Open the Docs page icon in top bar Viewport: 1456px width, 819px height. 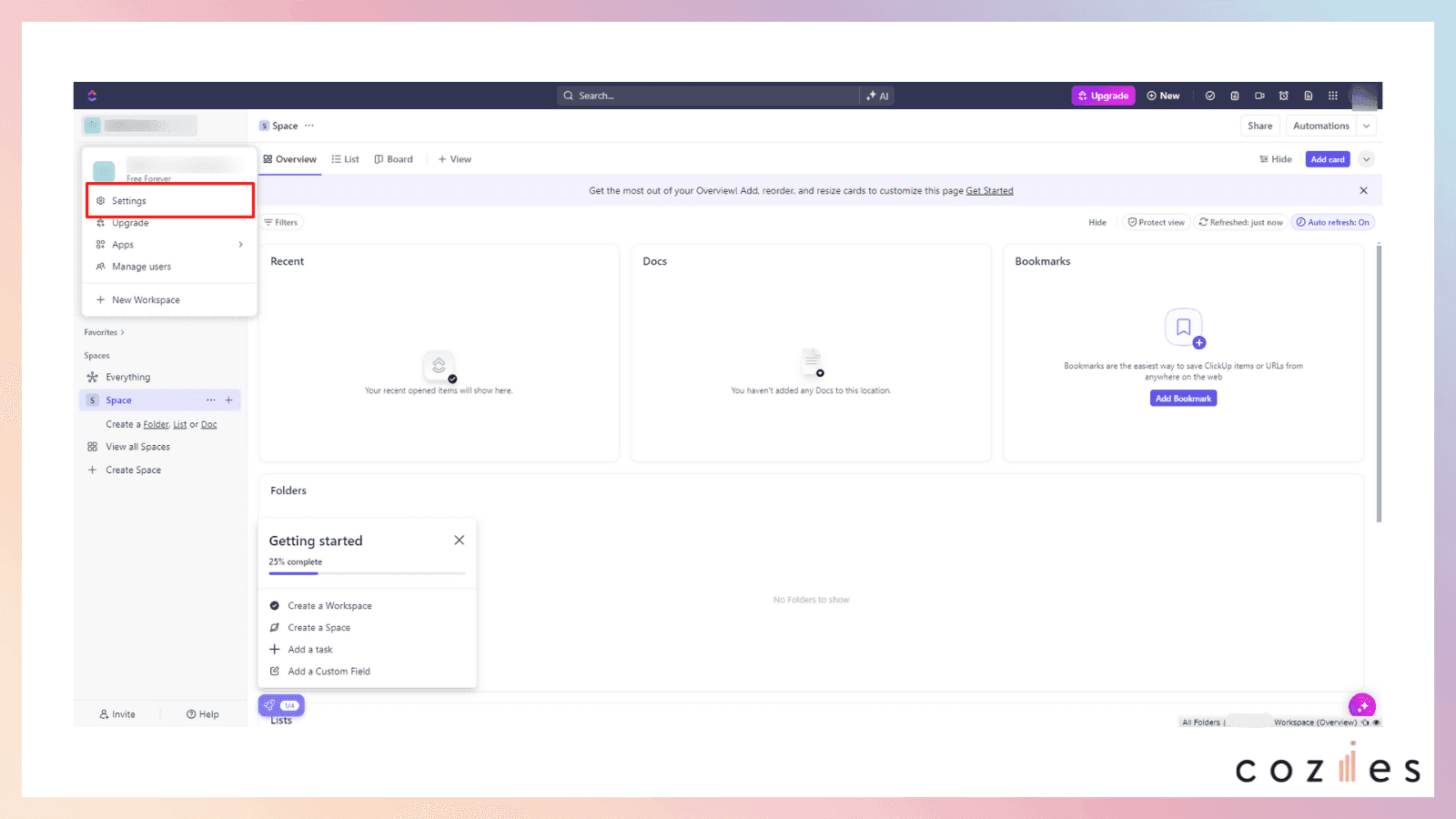(x=1309, y=96)
